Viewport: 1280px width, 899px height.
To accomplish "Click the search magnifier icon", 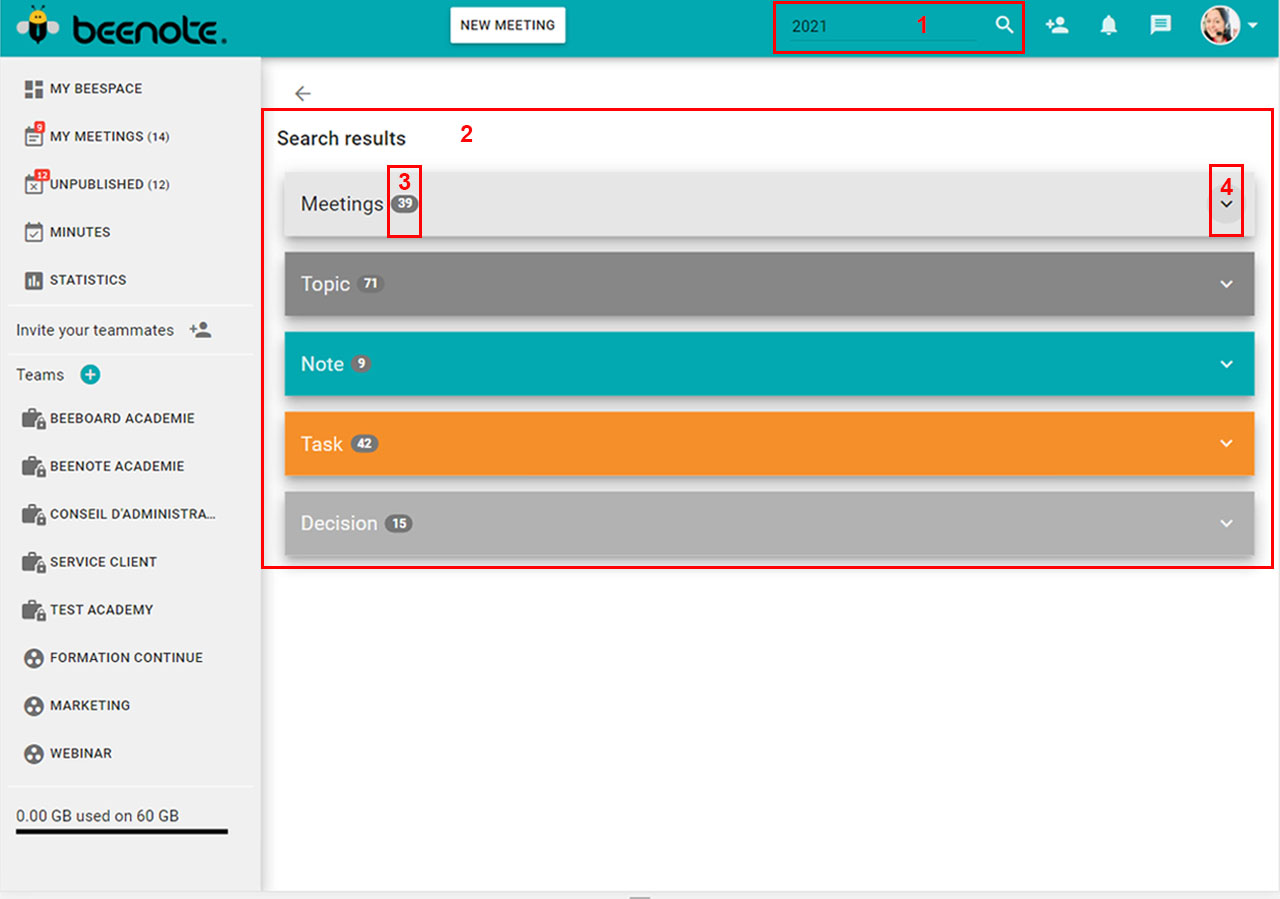I will click(x=1005, y=25).
